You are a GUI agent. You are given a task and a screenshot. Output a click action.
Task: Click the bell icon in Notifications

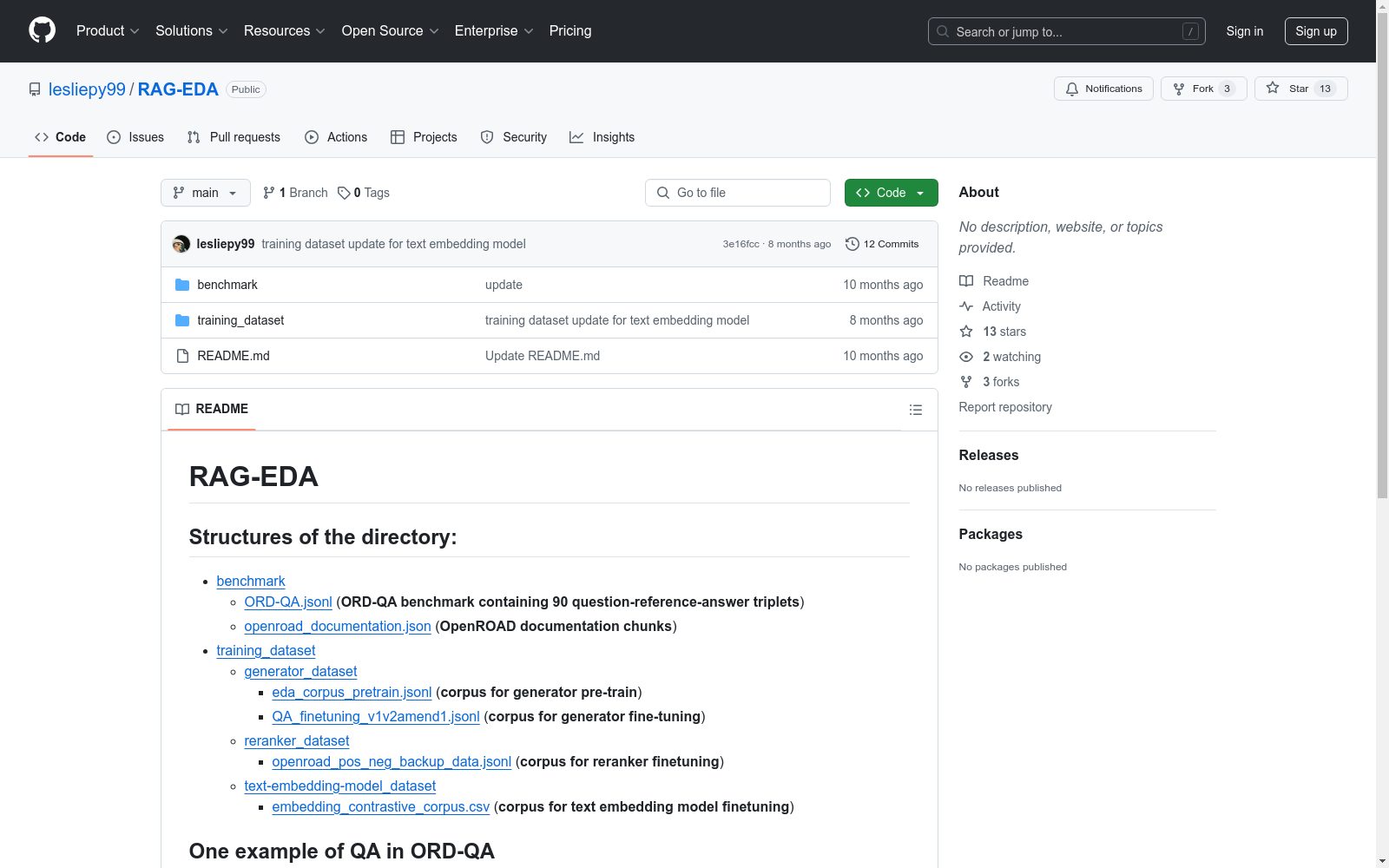point(1072,89)
